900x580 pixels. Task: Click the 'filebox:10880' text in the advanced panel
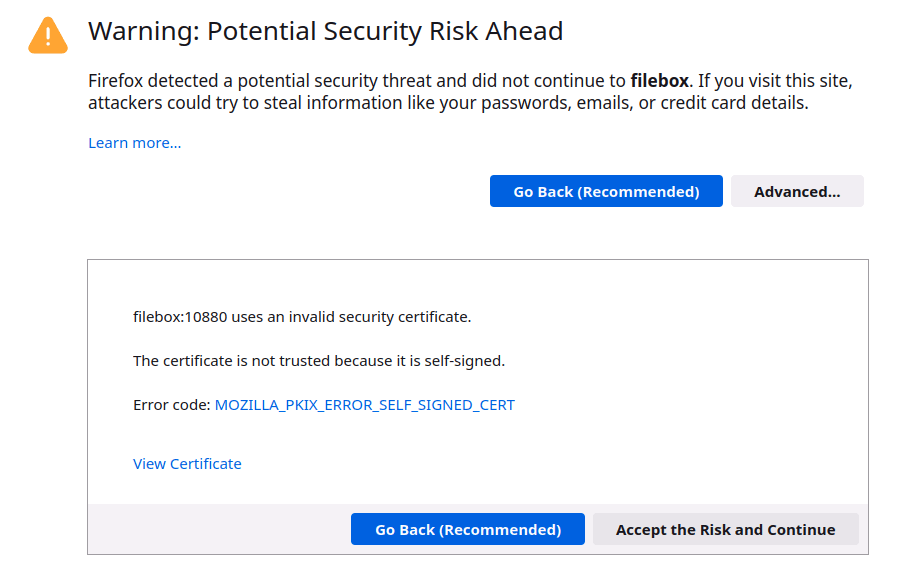point(180,317)
